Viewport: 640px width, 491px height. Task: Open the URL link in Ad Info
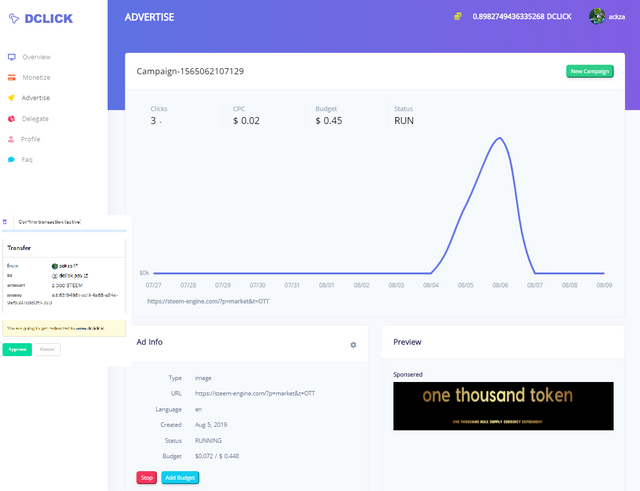(255, 393)
